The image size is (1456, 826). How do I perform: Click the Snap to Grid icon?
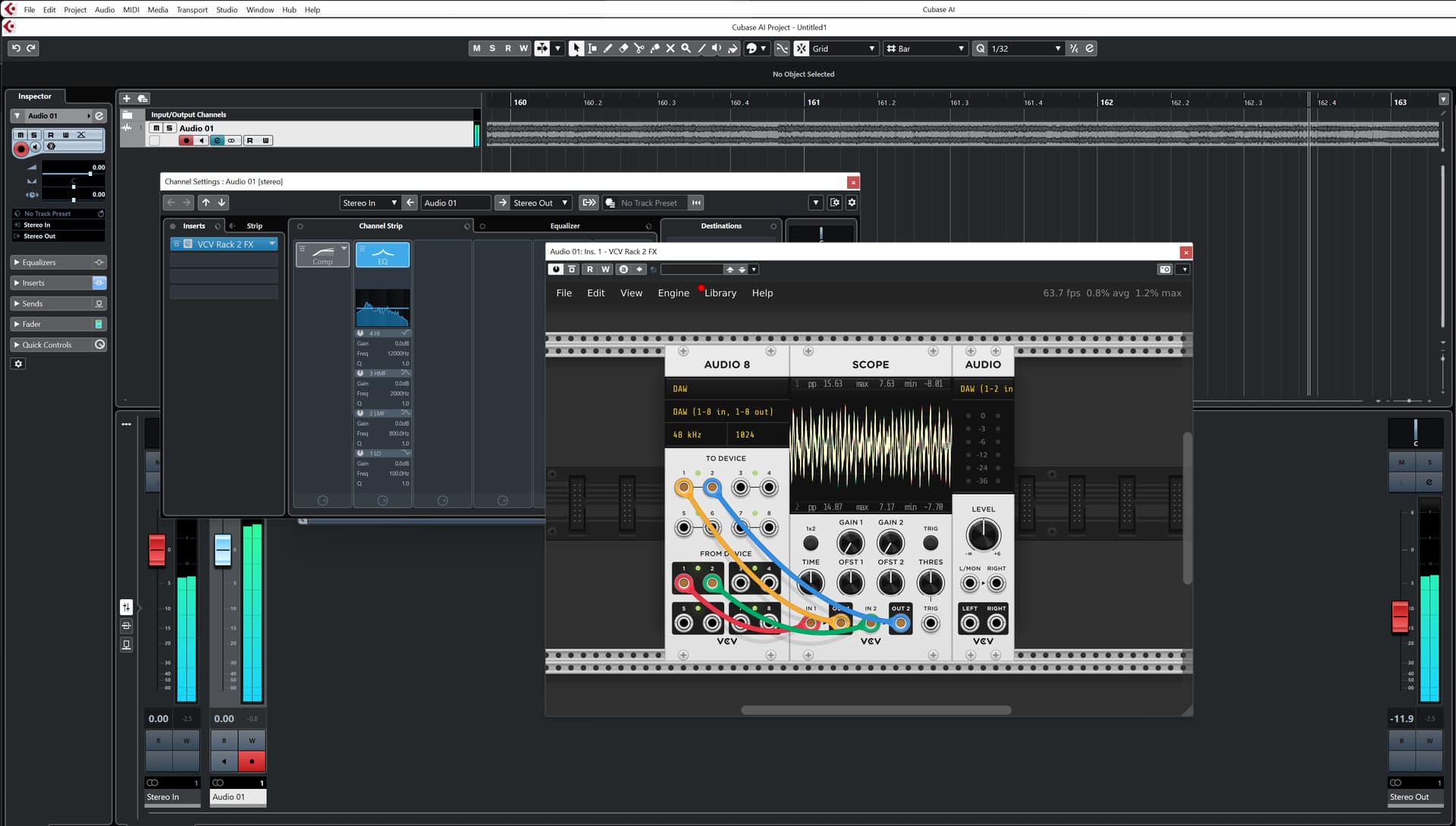[802, 48]
